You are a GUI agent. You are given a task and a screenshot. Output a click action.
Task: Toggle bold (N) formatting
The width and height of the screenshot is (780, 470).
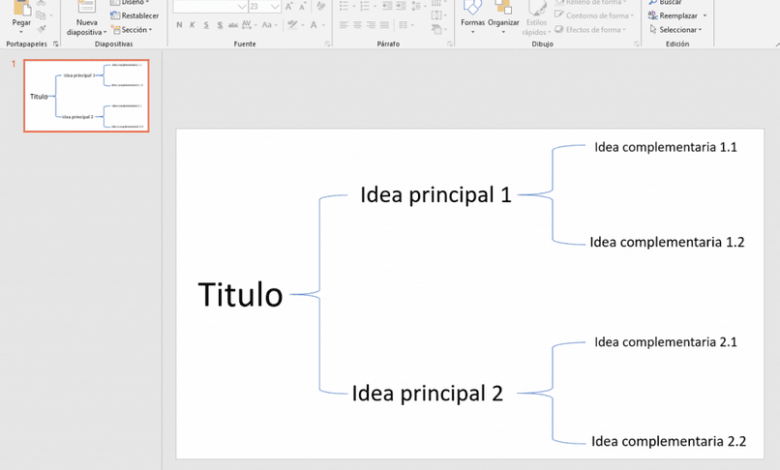click(x=179, y=25)
